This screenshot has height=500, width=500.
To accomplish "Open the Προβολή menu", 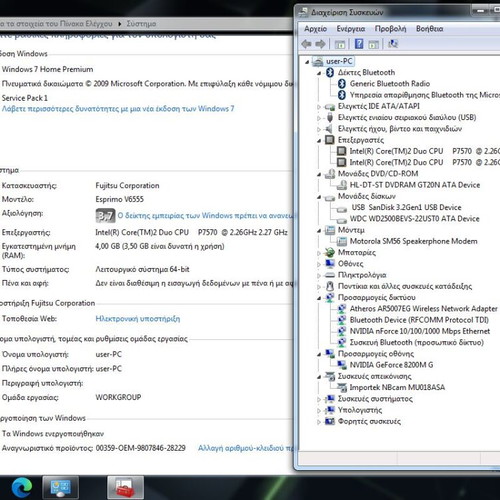I will pos(390,29).
